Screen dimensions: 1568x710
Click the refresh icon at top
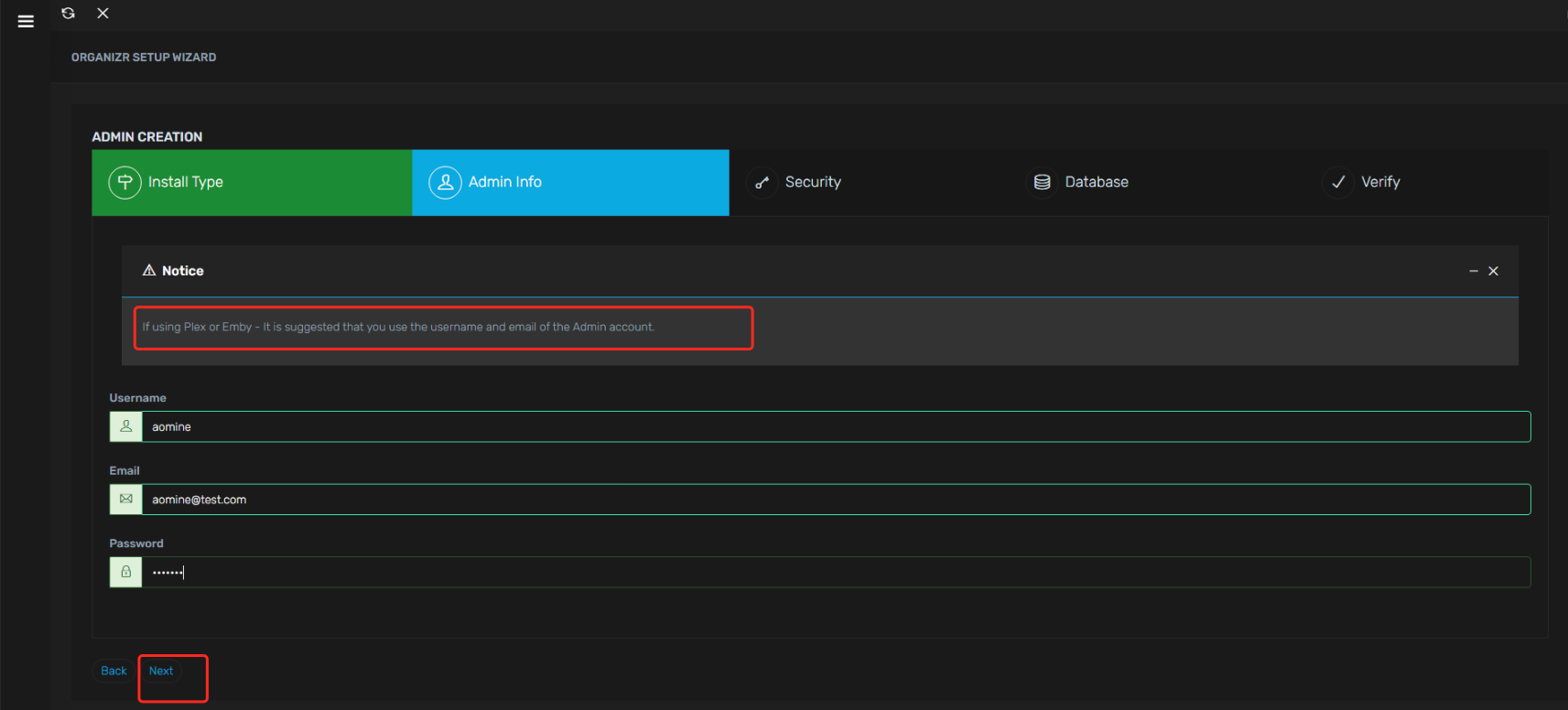(68, 13)
